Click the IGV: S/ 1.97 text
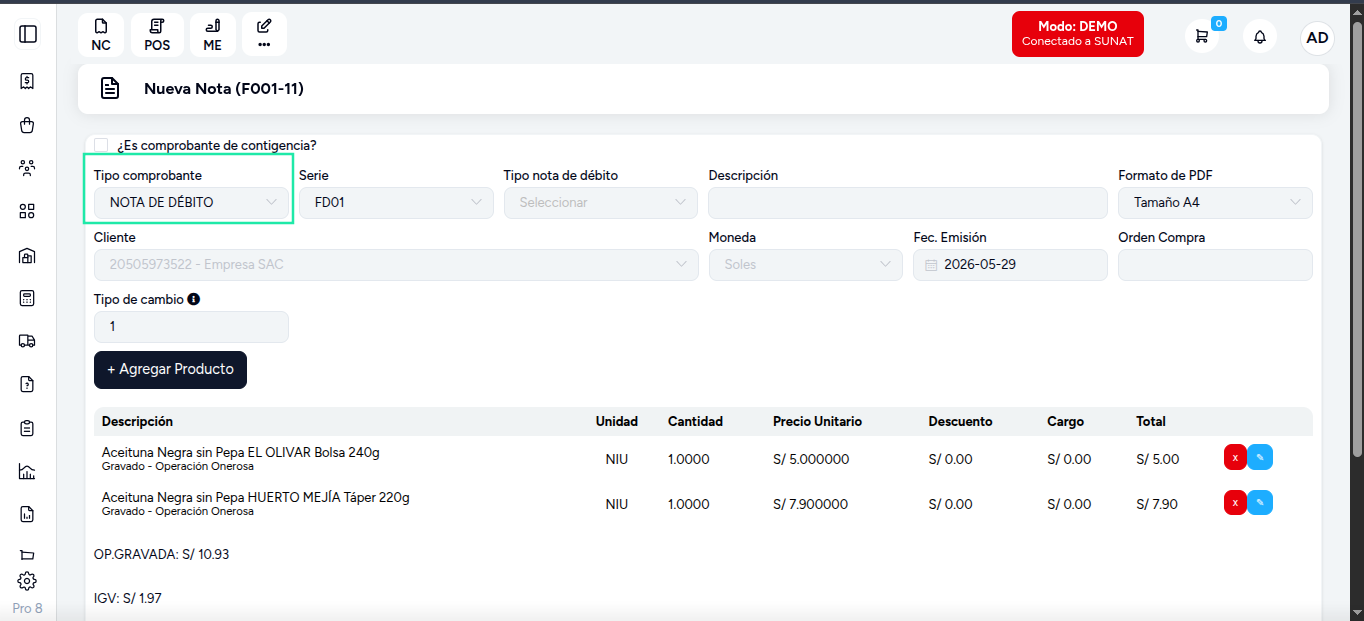 [128, 598]
